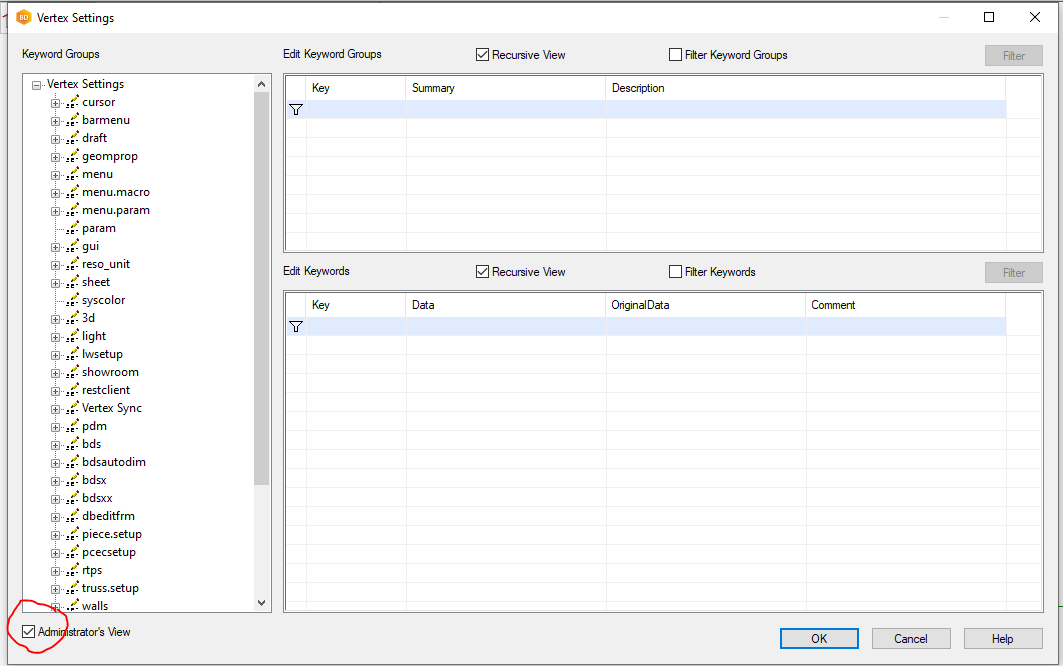Select the param tree item

99,228
